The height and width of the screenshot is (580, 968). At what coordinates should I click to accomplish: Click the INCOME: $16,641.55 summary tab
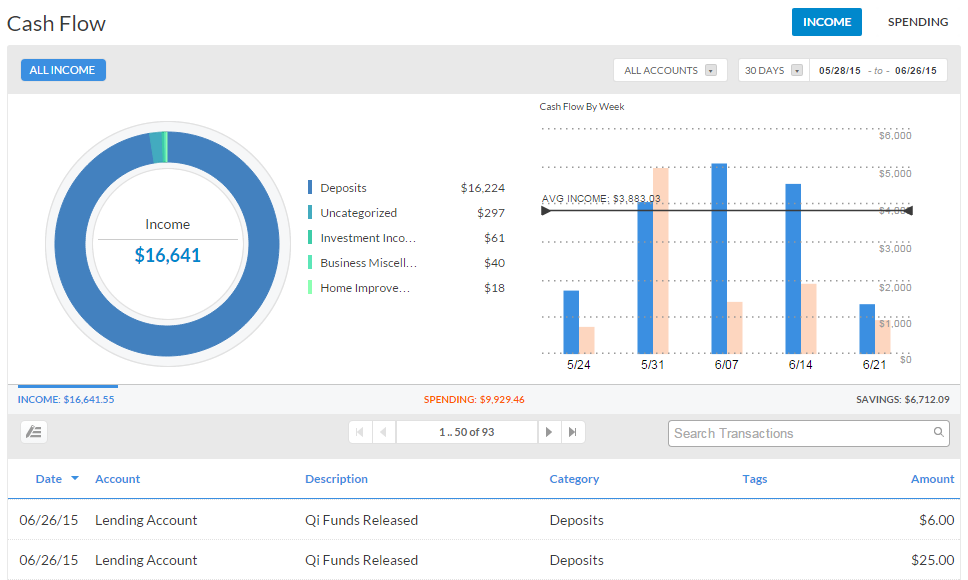66,399
